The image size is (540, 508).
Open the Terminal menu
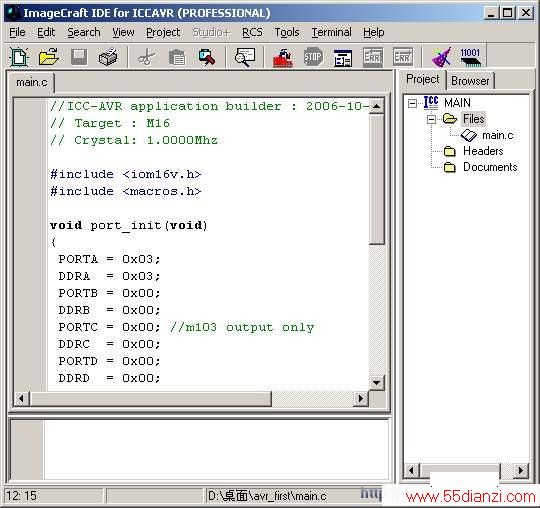[331, 32]
